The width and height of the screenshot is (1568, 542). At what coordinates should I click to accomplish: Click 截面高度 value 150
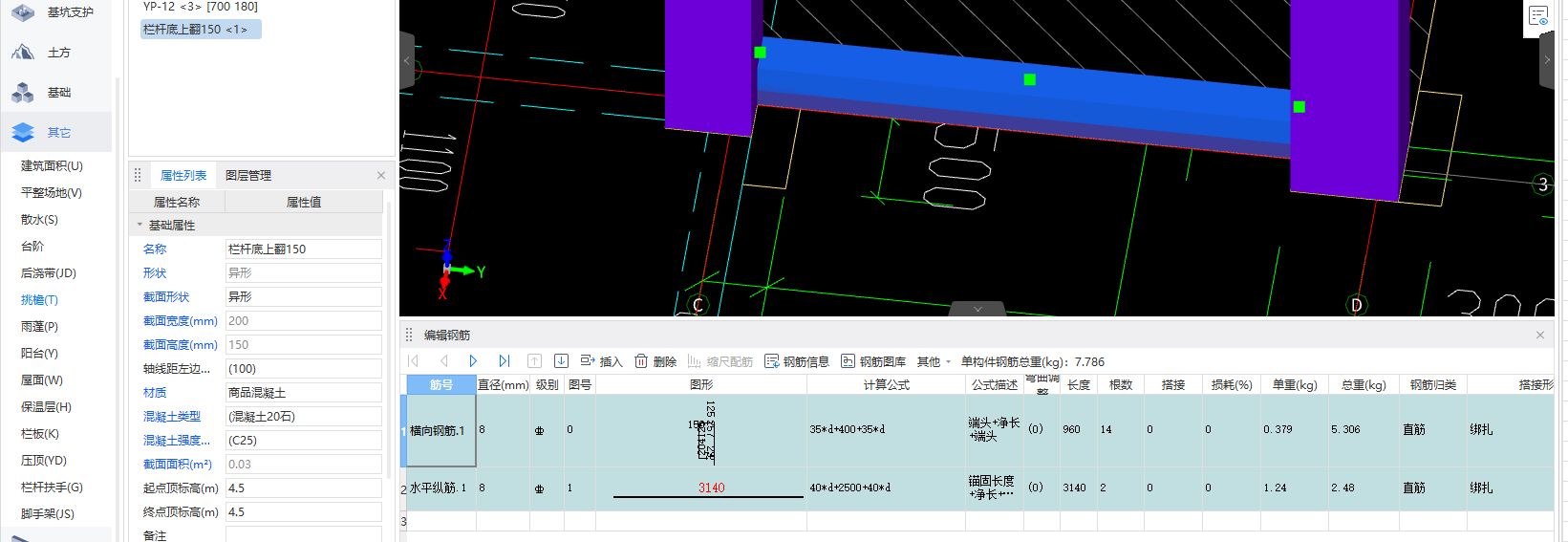point(304,344)
